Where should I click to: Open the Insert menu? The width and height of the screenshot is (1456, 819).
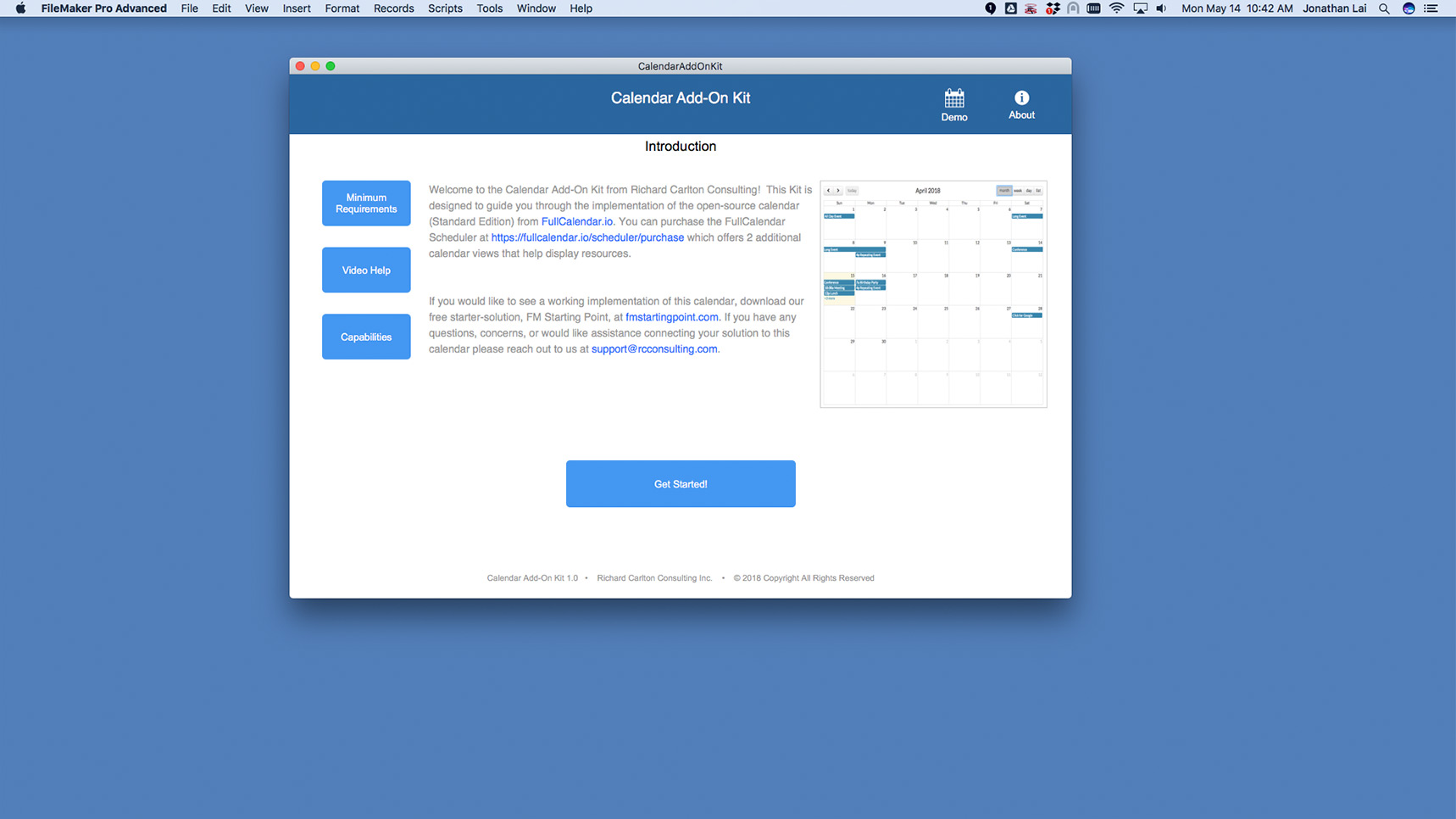(x=297, y=8)
